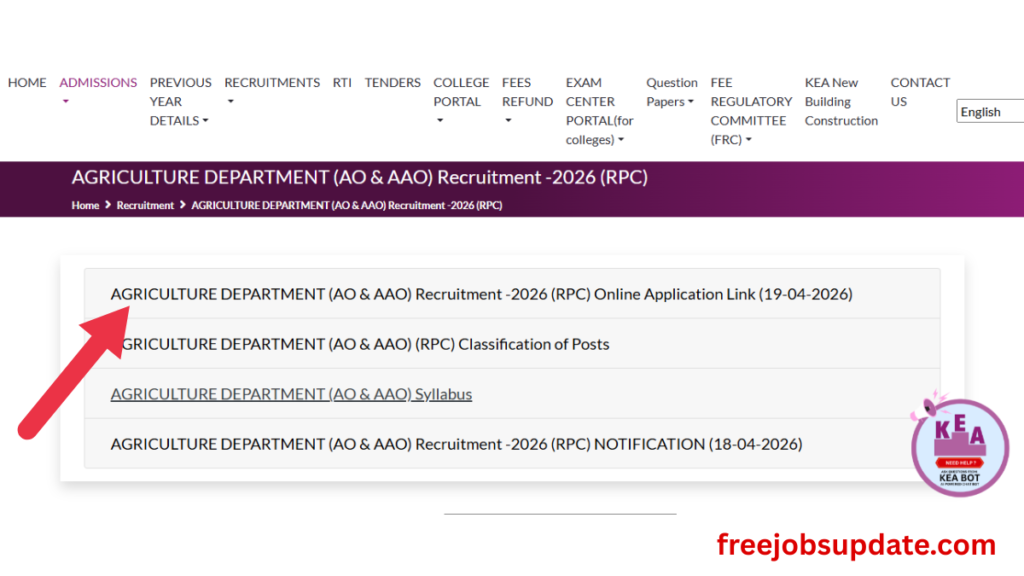Image resolution: width=1024 pixels, height=576 pixels.
Task: Go to the TENDERS page
Action: point(392,83)
